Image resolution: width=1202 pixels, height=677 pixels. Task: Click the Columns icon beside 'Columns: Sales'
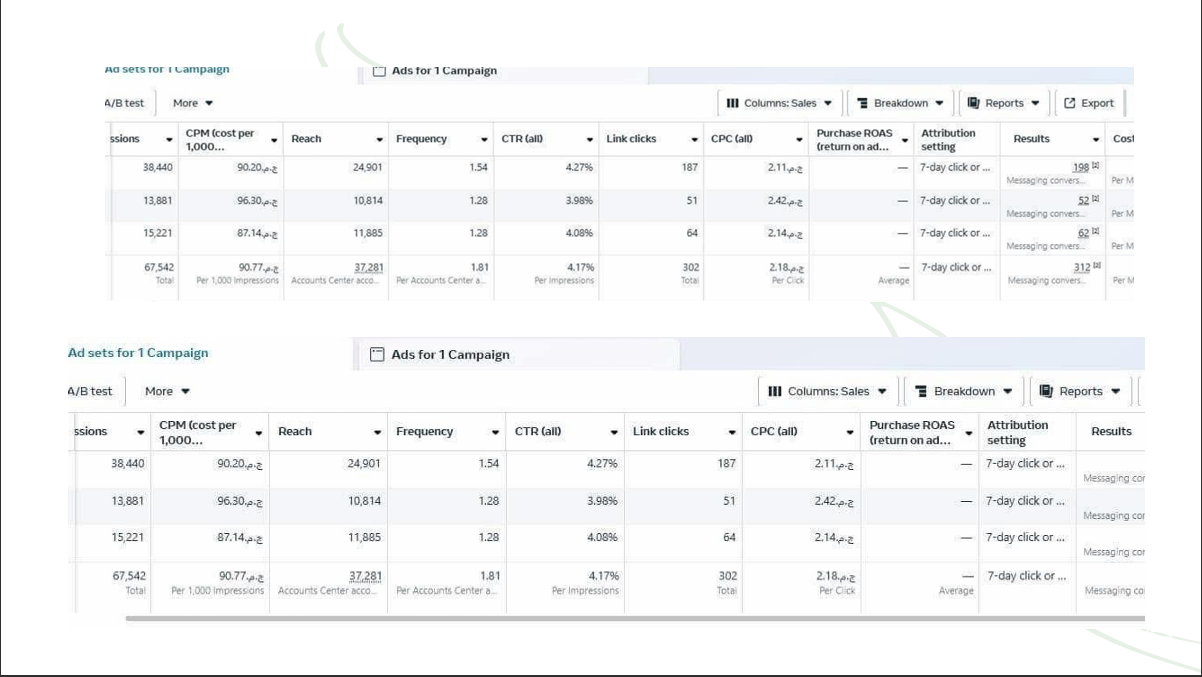pyautogui.click(x=733, y=100)
